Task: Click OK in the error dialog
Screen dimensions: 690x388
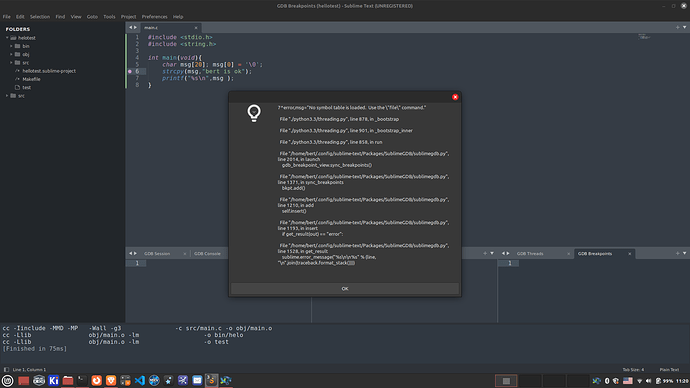Action: pyautogui.click(x=345, y=289)
